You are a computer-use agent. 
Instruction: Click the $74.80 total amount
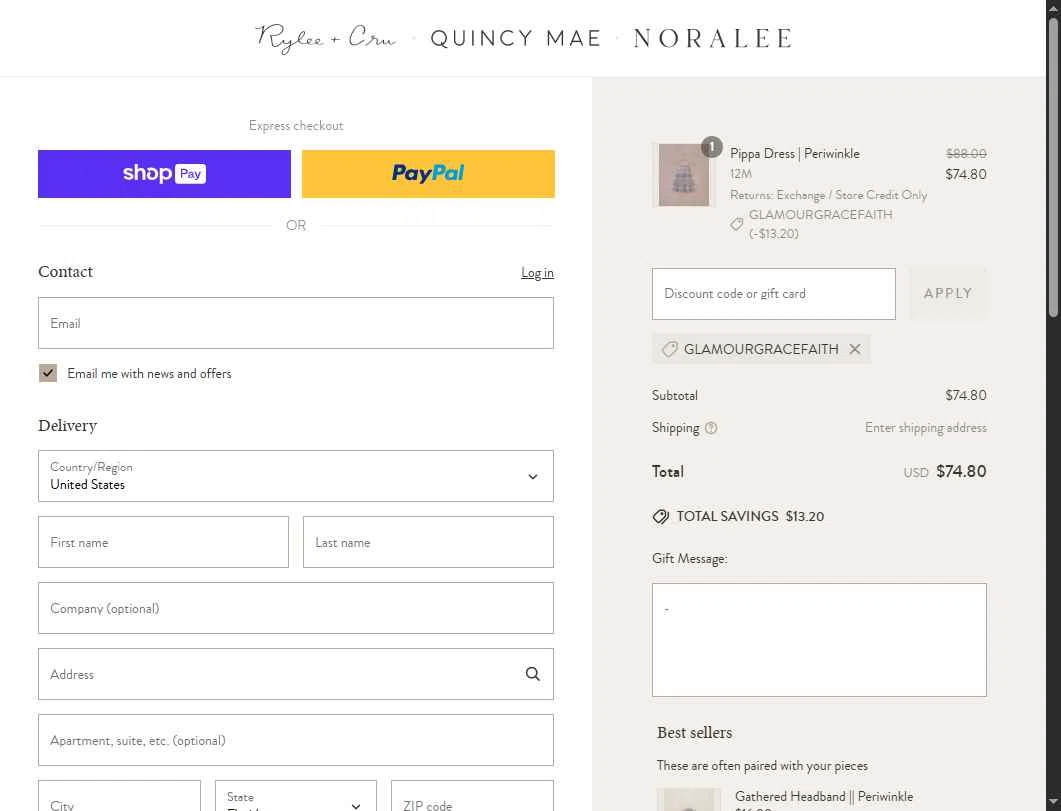961,471
